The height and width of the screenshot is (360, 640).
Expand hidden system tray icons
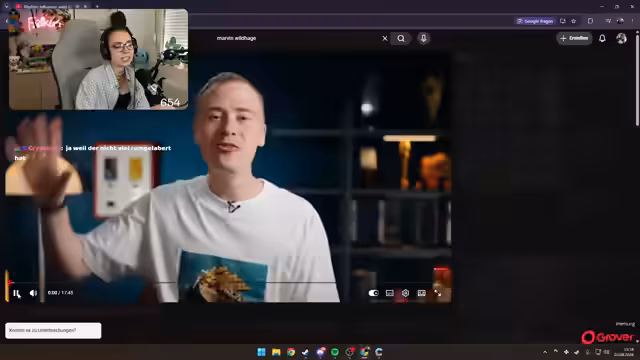545,352
